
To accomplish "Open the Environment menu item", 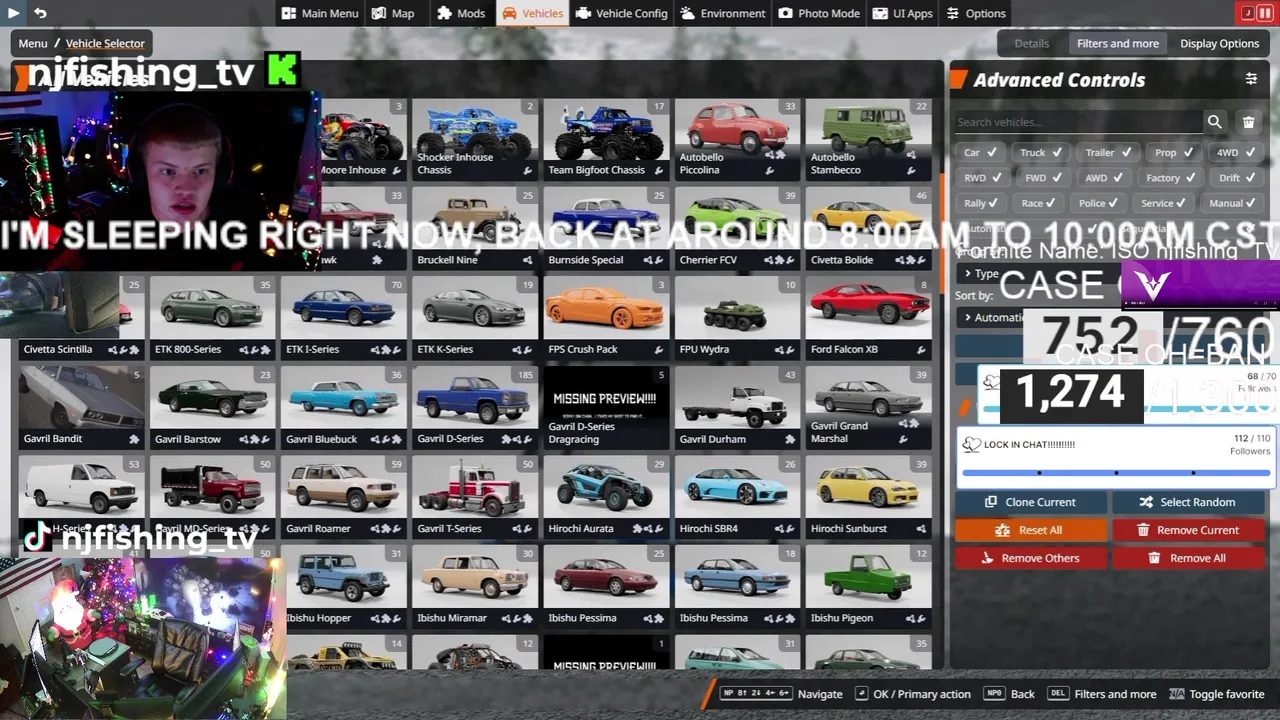I will pyautogui.click(x=724, y=13).
